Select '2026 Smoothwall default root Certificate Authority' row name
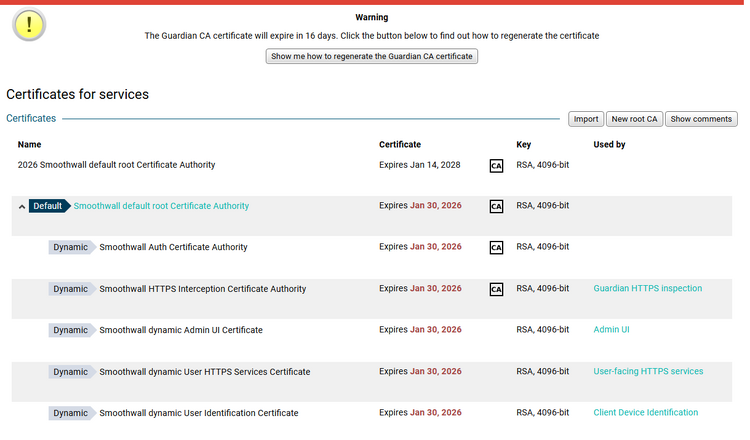Screen dimensions: 750x440 point(116,165)
